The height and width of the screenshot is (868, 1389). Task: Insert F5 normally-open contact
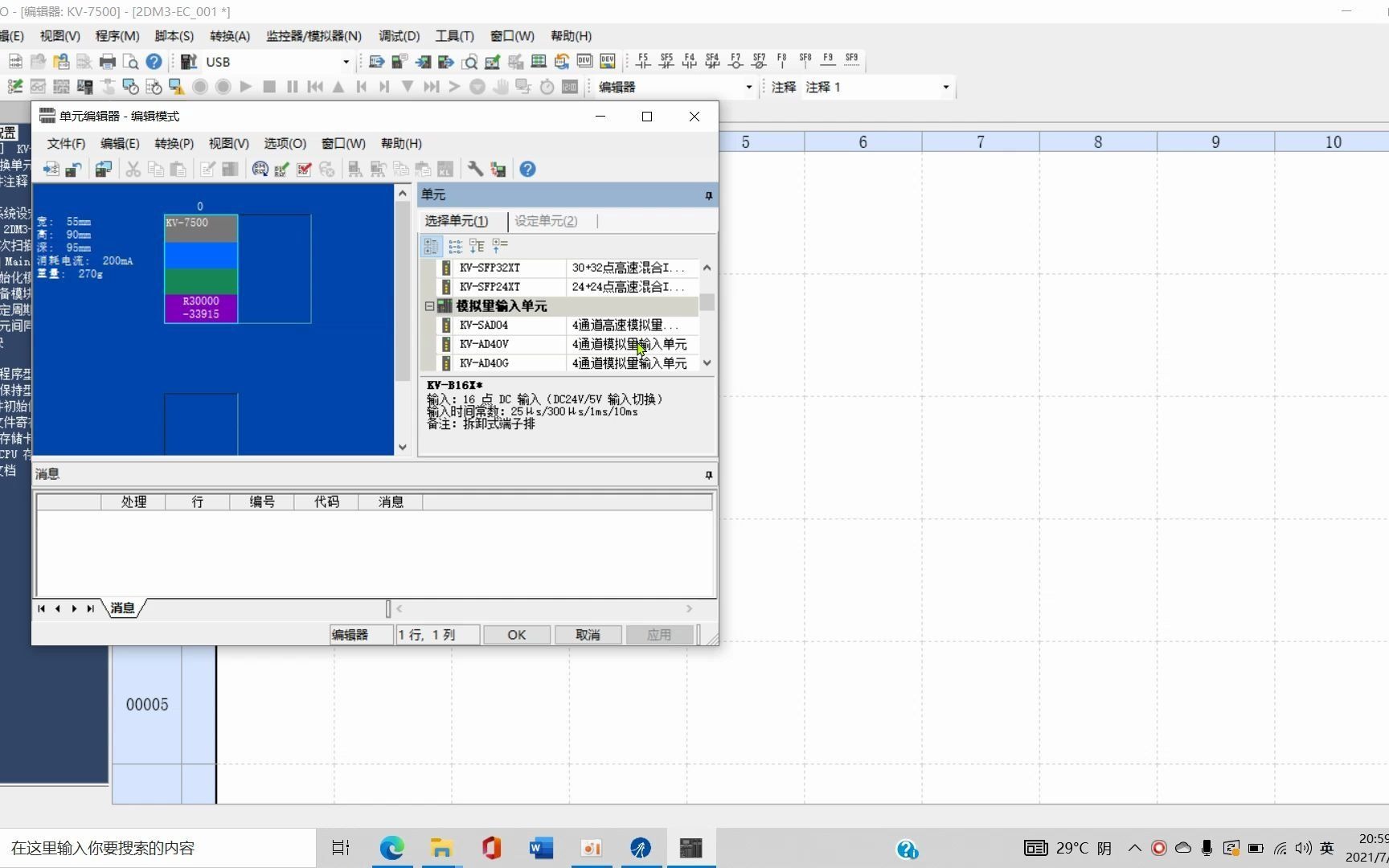pyautogui.click(x=643, y=60)
